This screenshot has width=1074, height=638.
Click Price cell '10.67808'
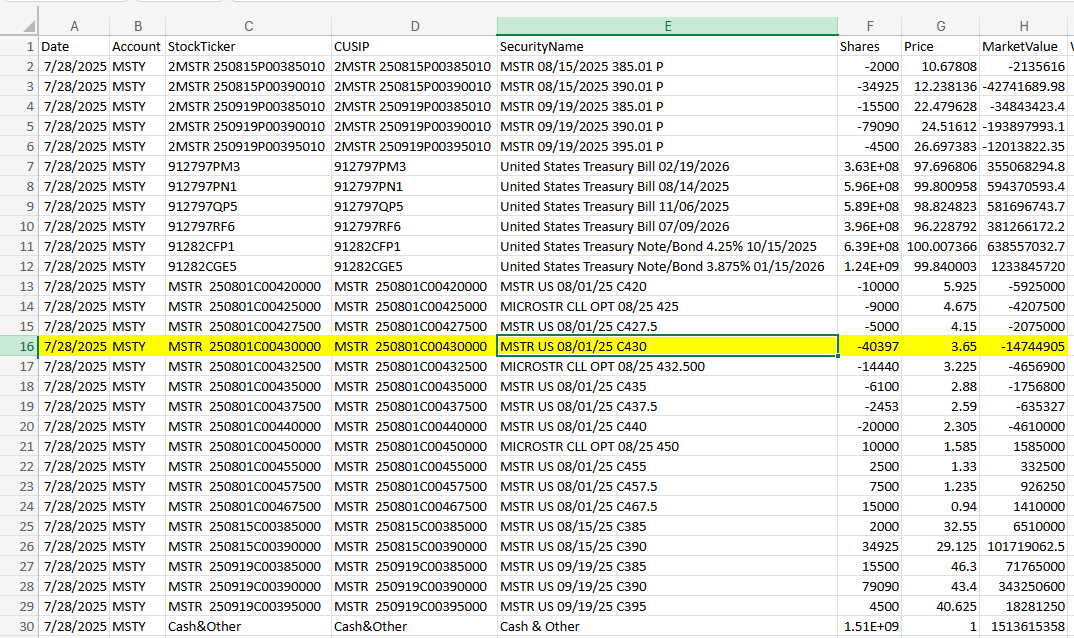(x=940, y=66)
